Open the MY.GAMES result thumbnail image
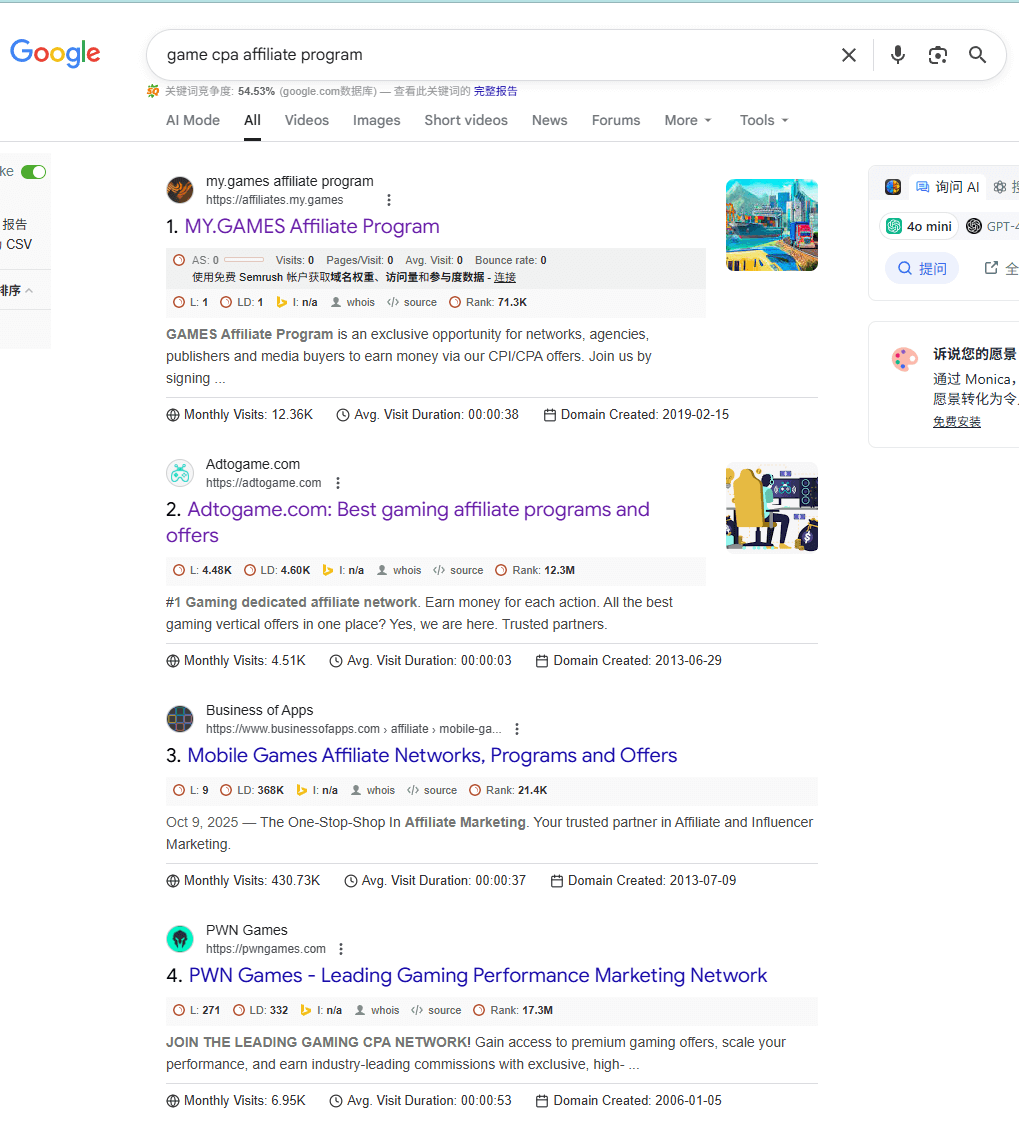This screenshot has height=1124, width=1019. point(772,225)
